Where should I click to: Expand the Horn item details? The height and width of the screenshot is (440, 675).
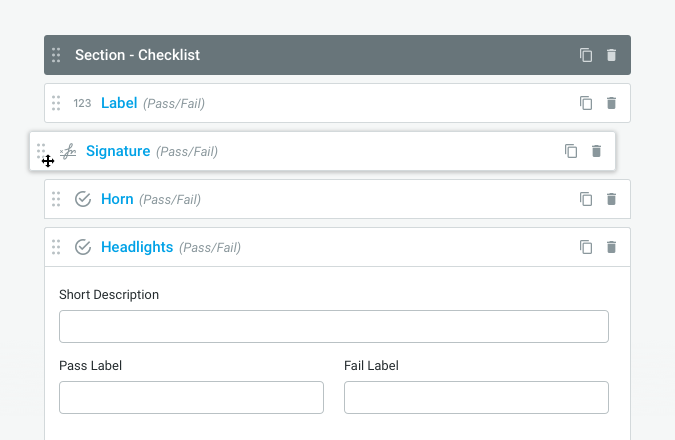coord(117,199)
